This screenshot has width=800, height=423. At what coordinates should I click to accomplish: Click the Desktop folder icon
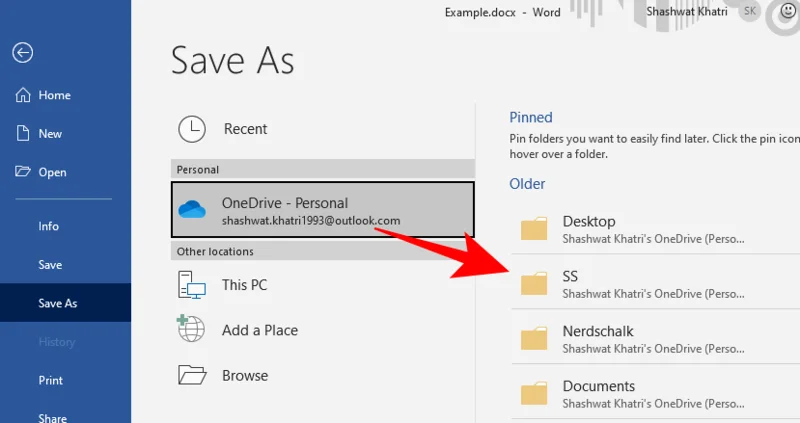[534, 229]
